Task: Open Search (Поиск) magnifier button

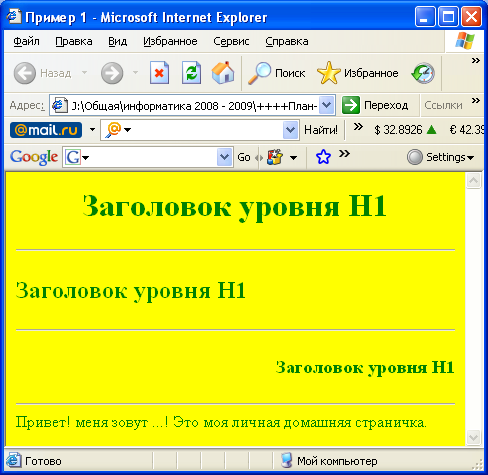Action: tap(277, 73)
